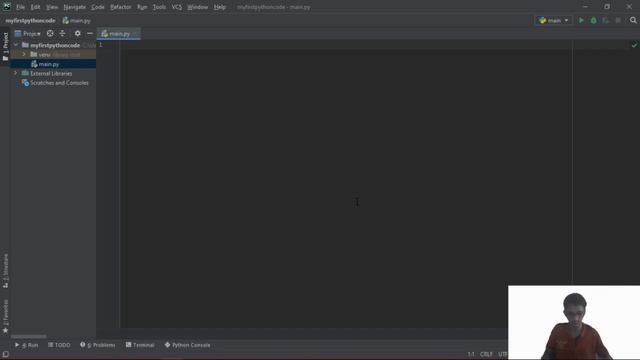Viewport: 640px width, 360px height.
Task: Expand the venv folder
Action: pos(24,54)
